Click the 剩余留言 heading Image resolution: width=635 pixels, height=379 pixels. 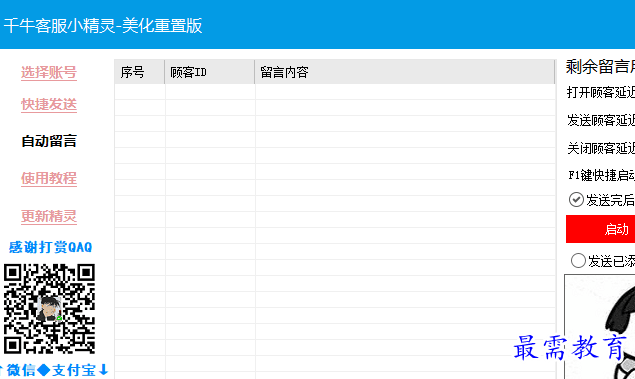[x=600, y=66]
